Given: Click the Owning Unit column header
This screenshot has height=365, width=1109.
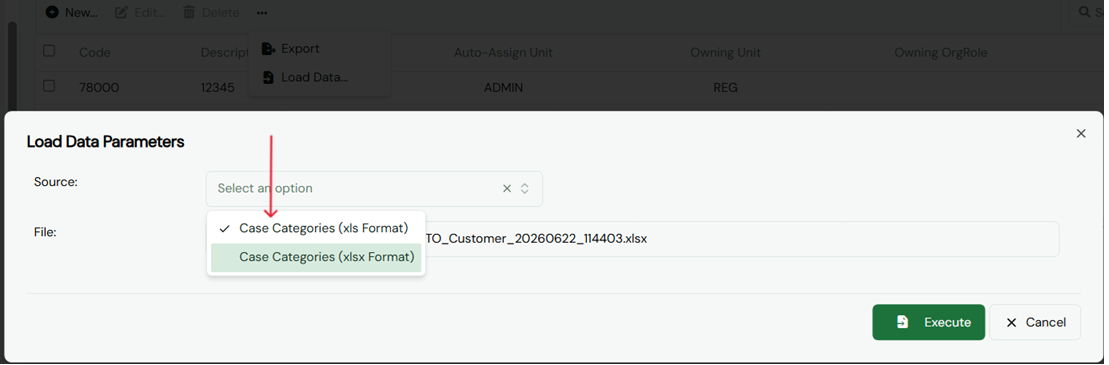Looking at the screenshot, I should pos(725,52).
